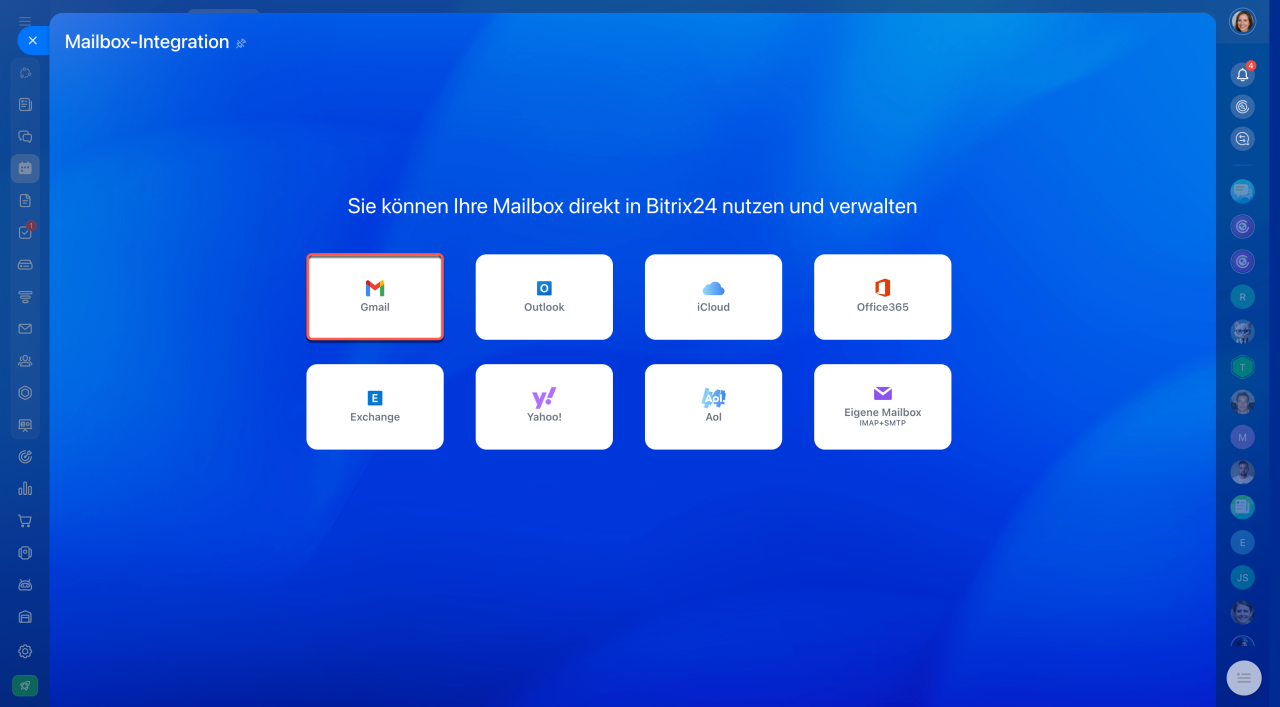This screenshot has width=1280, height=707.
Task: Open chat with contact M
Action: click(1242, 437)
